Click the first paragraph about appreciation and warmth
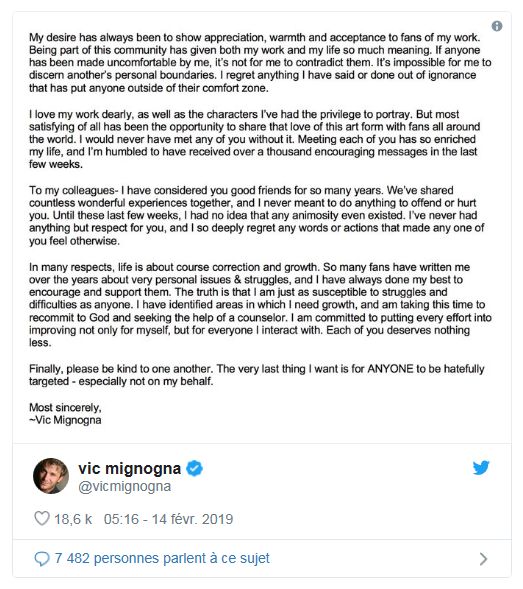 [260, 63]
